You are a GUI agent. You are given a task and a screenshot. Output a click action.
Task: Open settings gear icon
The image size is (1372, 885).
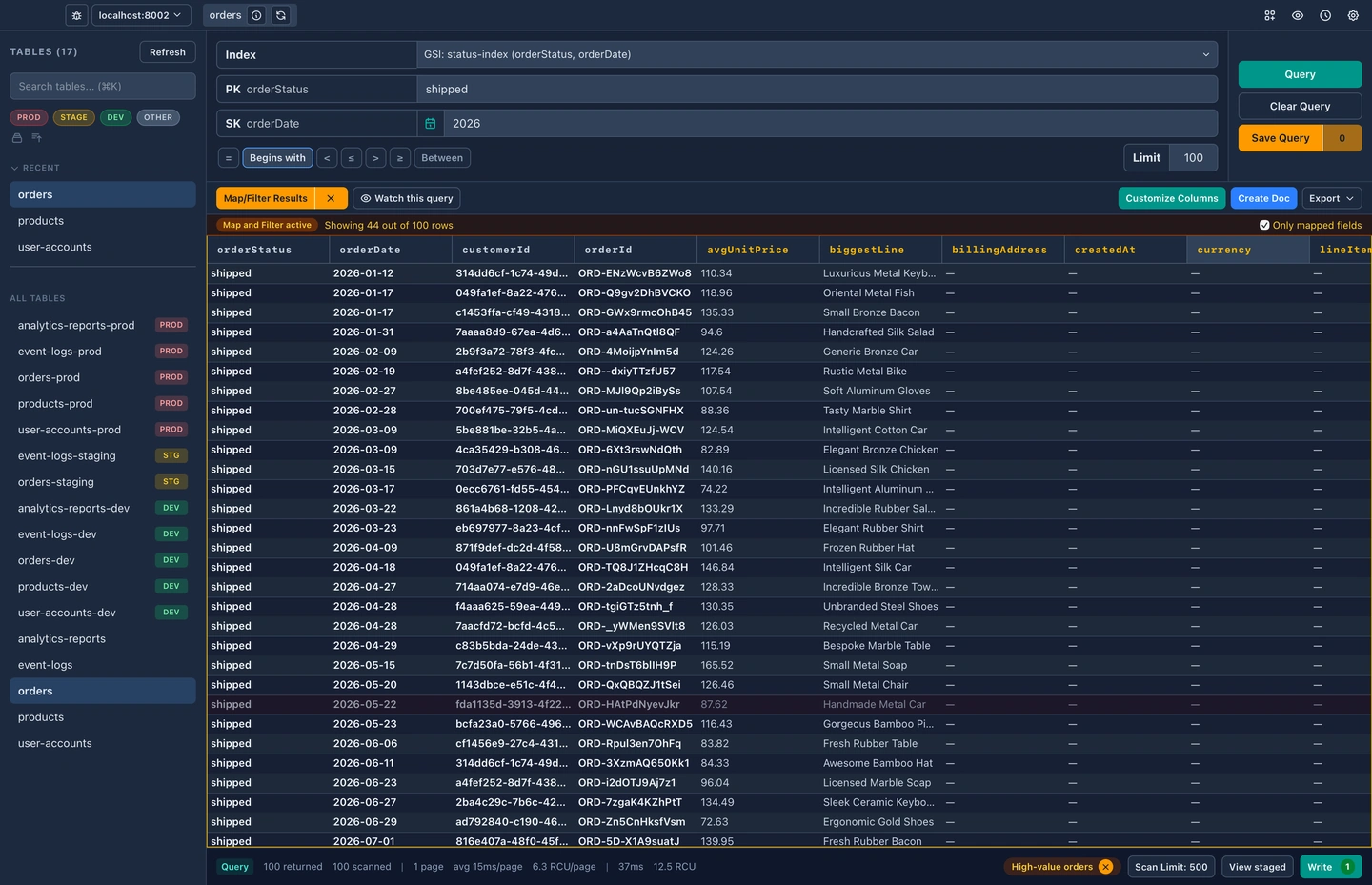point(1353,15)
